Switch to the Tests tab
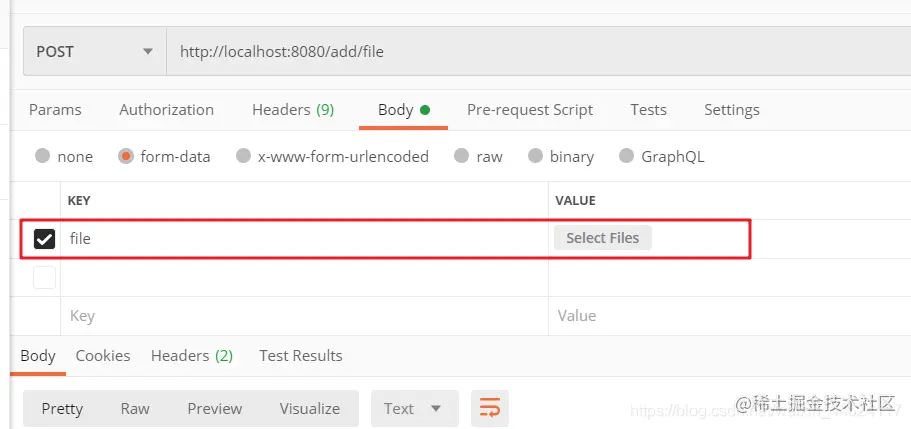 point(648,110)
